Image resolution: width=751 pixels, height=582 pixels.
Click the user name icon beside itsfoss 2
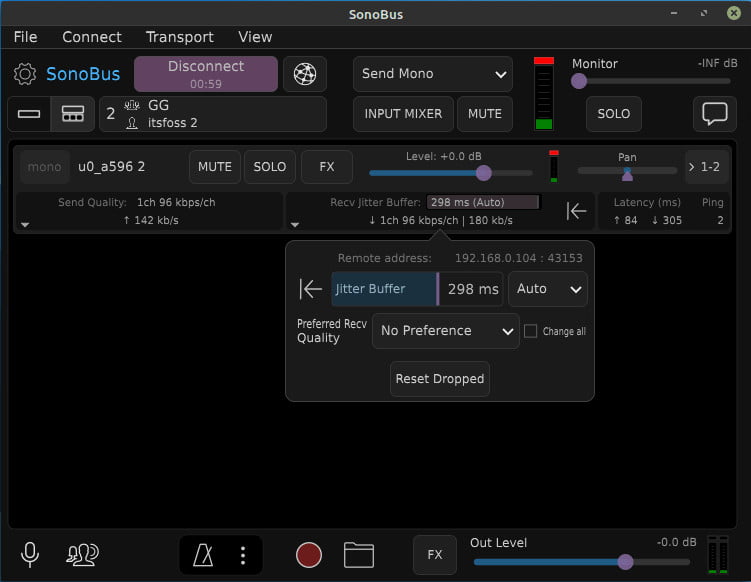(x=132, y=123)
